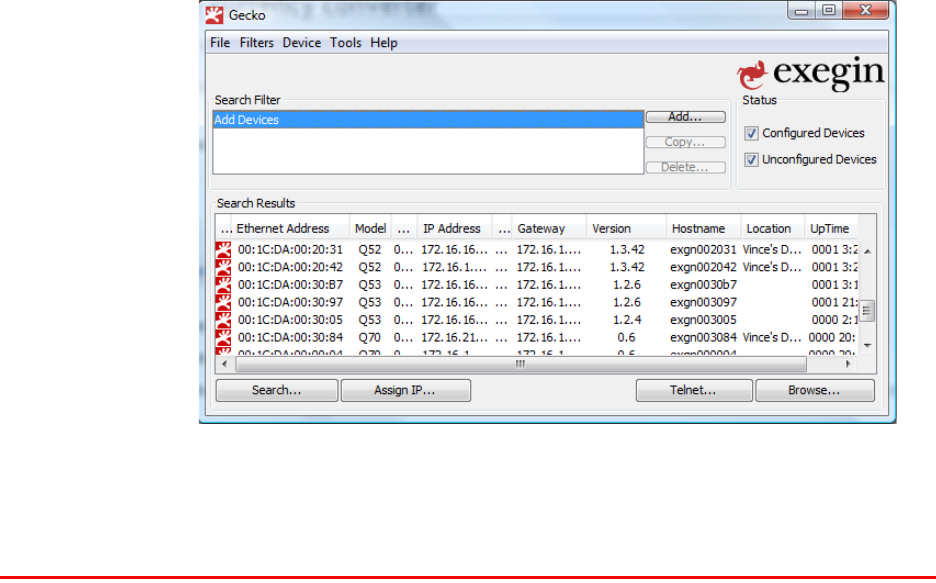The height and width of the screenshot is (583, 936).
Task: Select Ethernet address 00:1C:DA:00:20:31
Action: [x=290, y=250]
